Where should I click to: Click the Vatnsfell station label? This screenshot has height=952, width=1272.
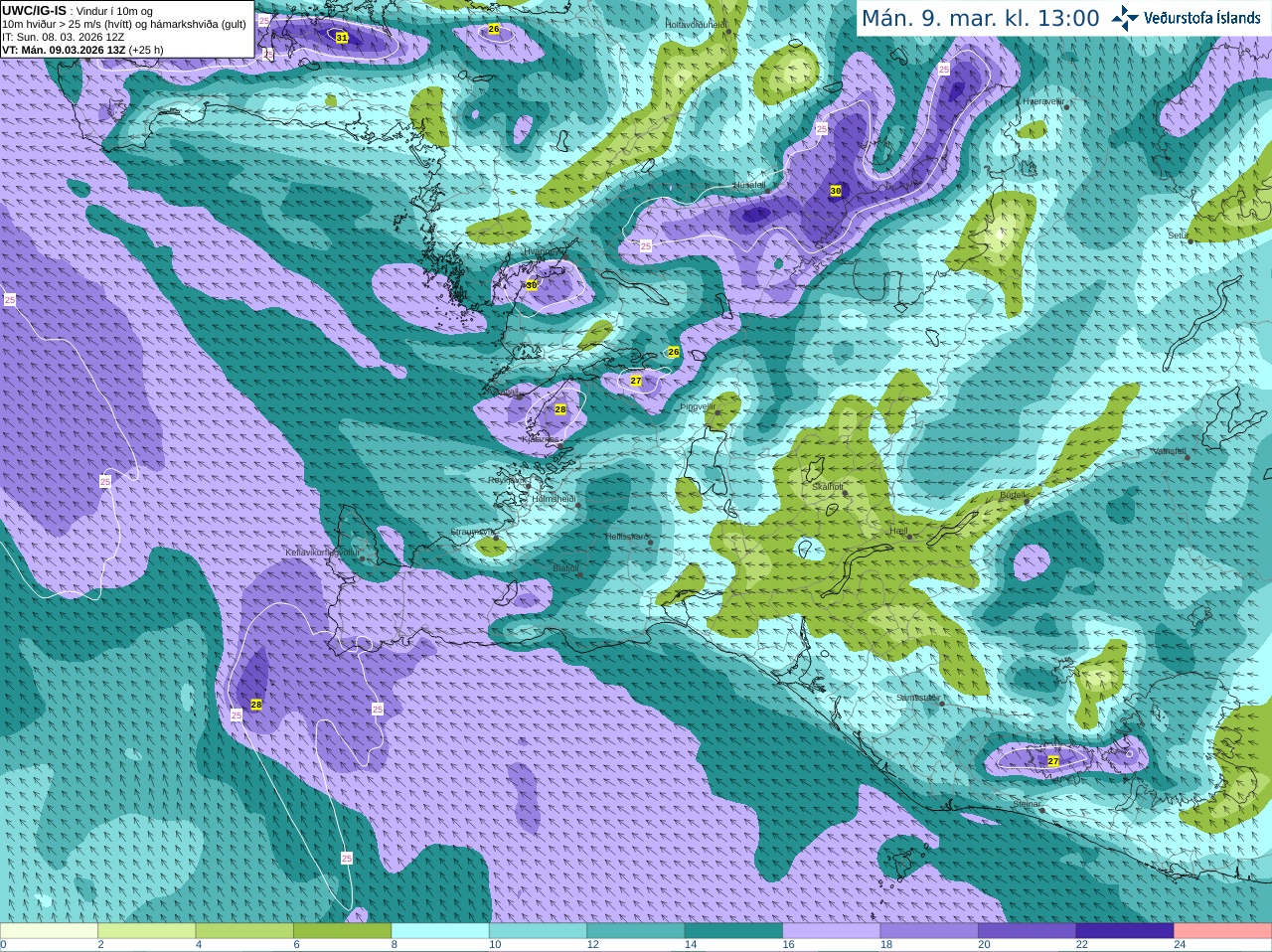(x=1170, y=451)
